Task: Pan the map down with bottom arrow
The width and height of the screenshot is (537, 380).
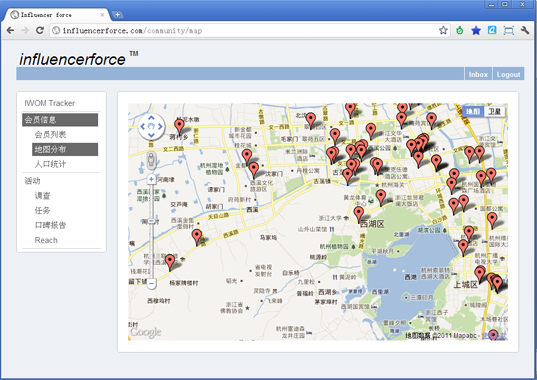Action: point(151,135)
